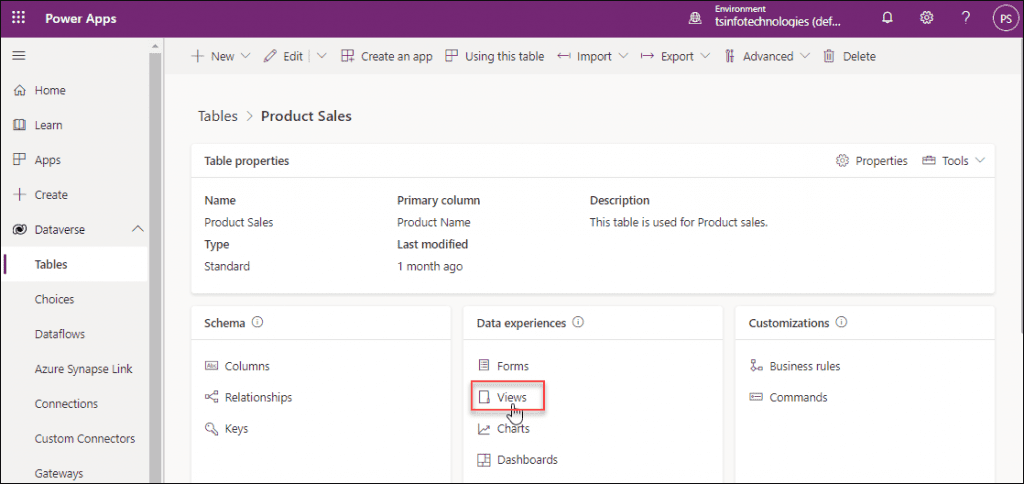Image resolution: width=1024 pixels, height=484 pixels.
Task: Click the Delete trash can icon
Action: click(829, 56)
